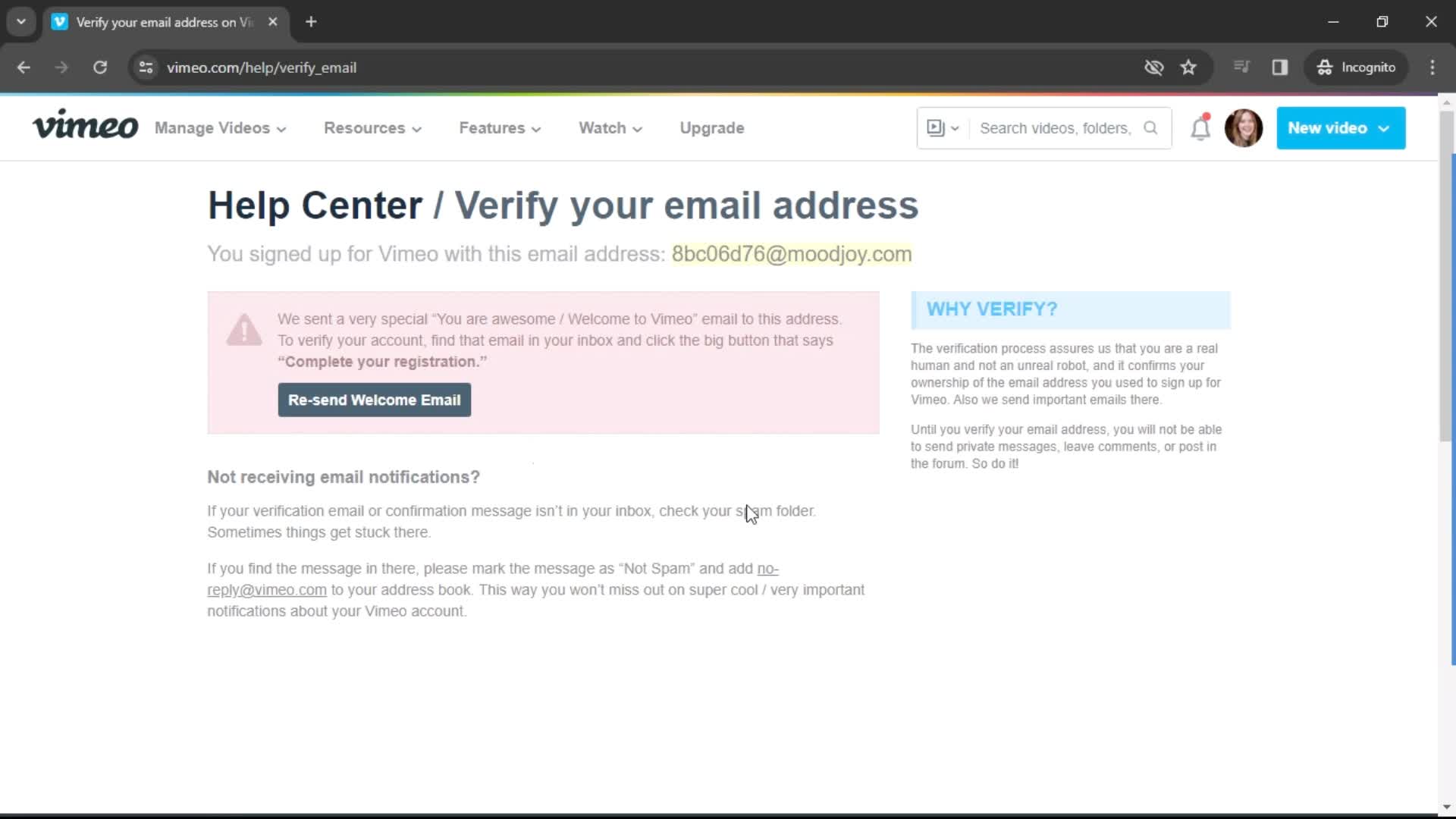Expand the Features dropdown menu
Screen dimensions: 1456x819
coord(499,128)
